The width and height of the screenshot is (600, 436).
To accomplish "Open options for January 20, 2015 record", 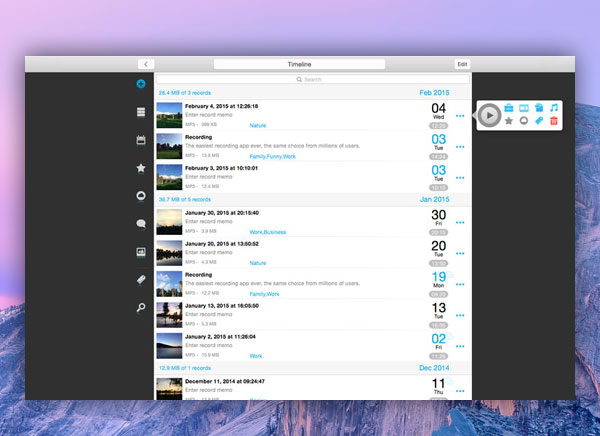I will [x=460, y=253].
